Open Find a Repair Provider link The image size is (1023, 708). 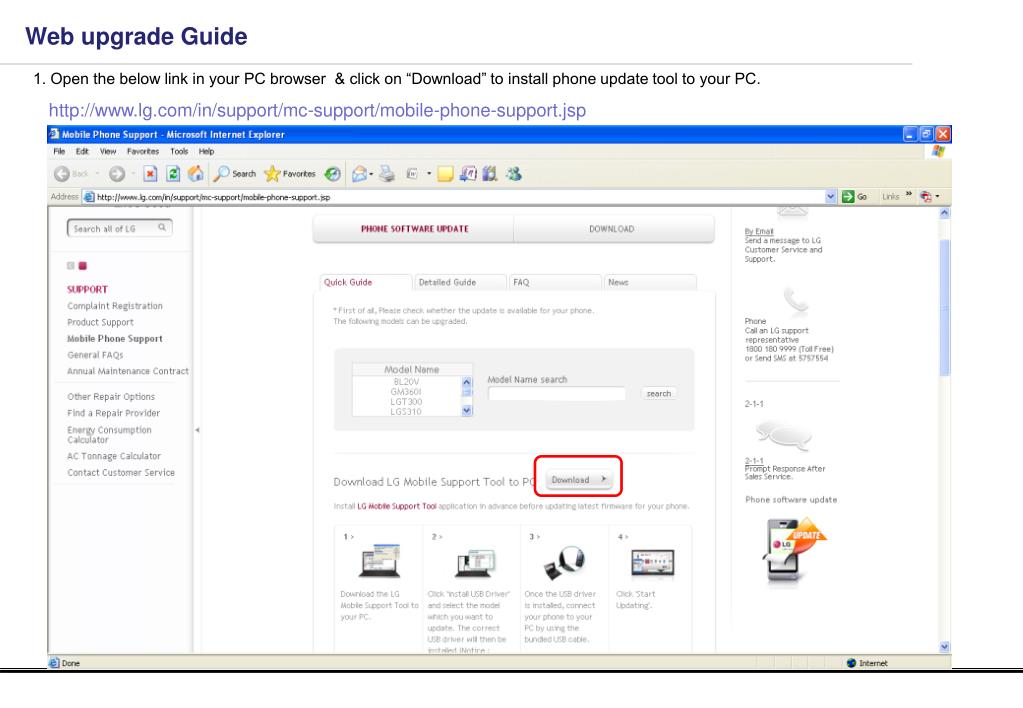[114, 413]
